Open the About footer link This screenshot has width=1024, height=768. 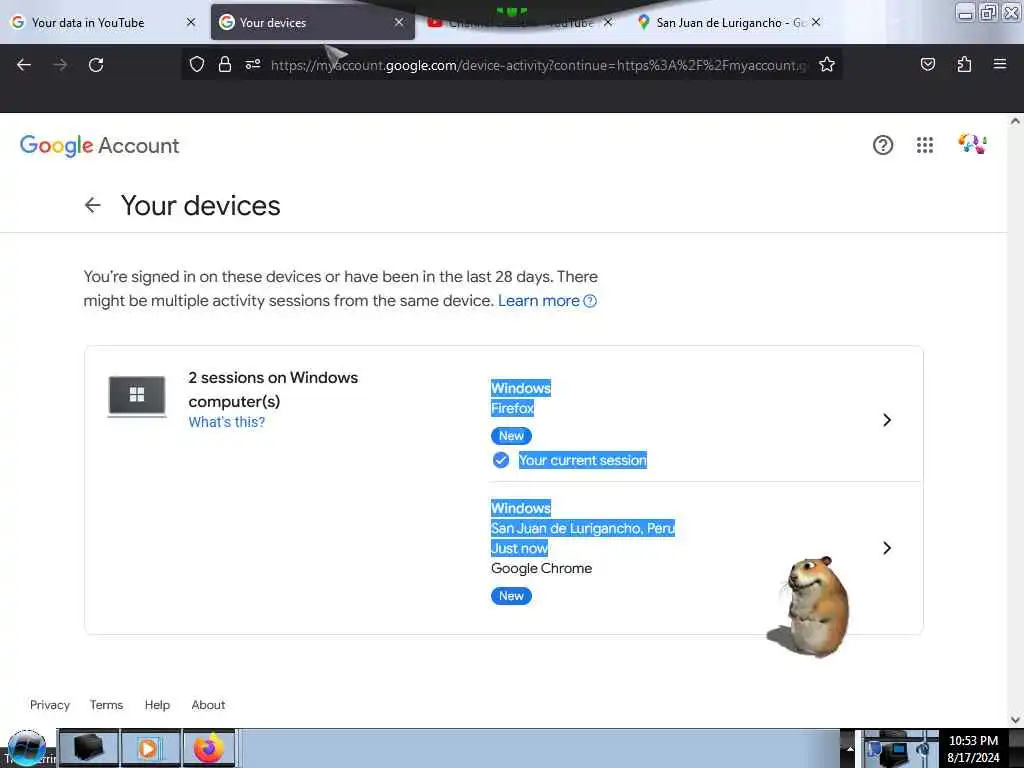(x=208, y=705)
